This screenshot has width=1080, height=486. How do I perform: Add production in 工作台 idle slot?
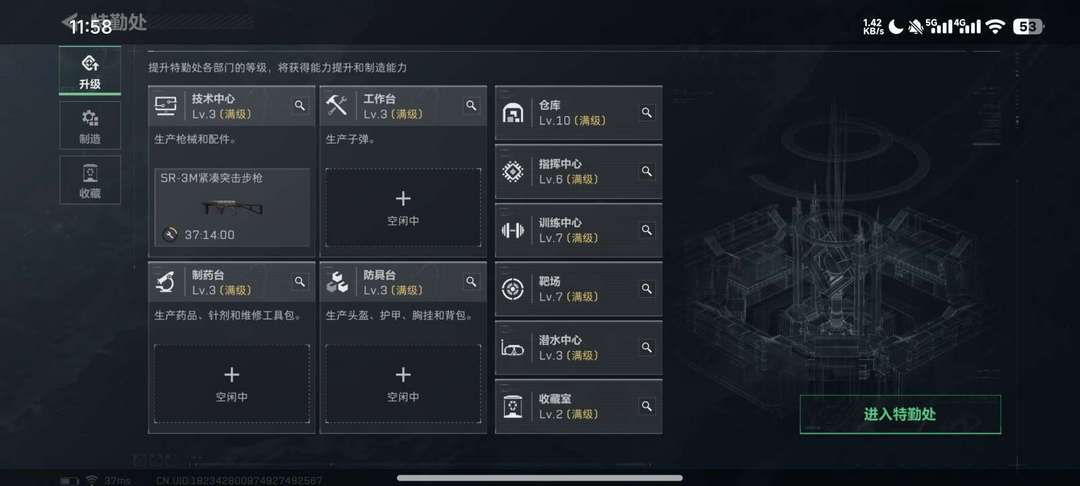click(x=403, y=207)
